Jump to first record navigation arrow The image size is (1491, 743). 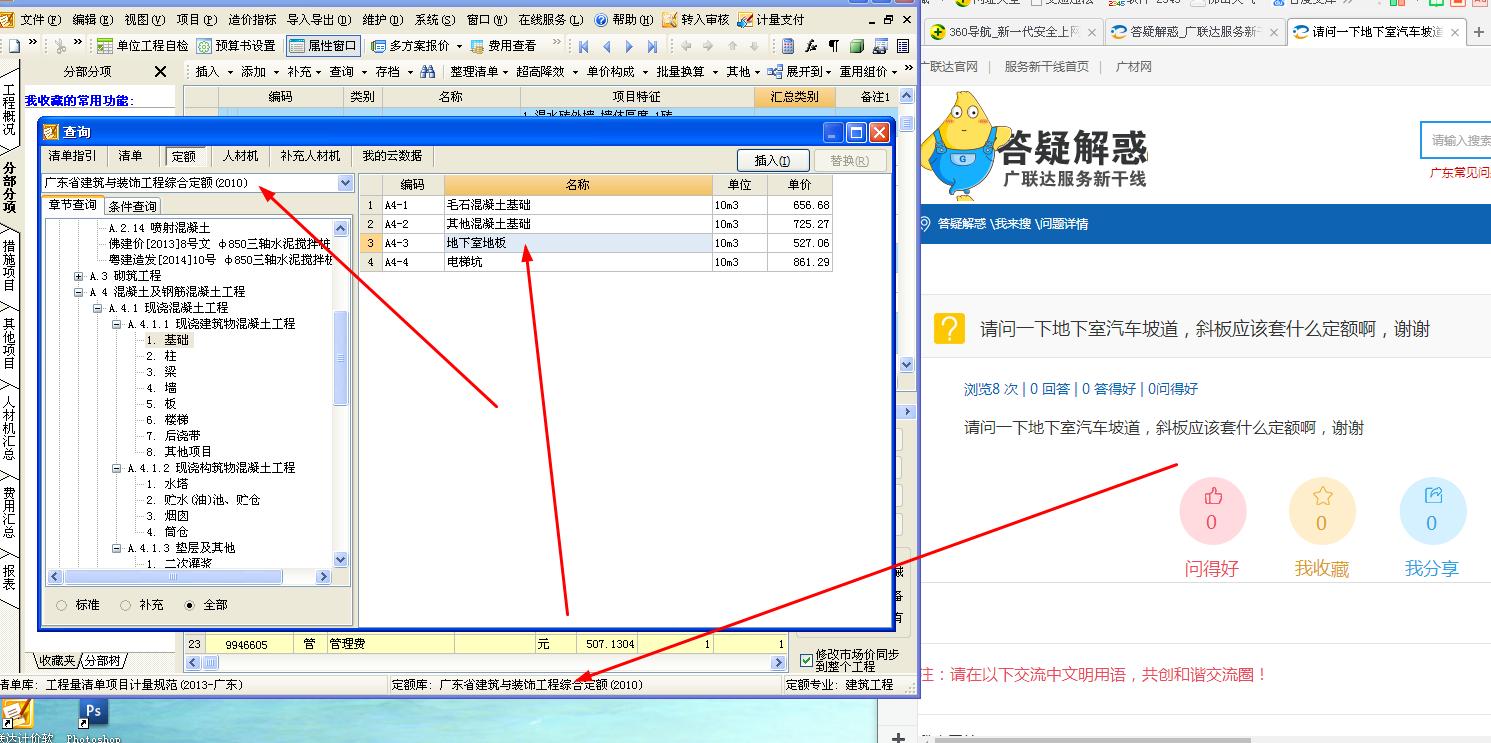pyautogui.click(x=584, y=46)
